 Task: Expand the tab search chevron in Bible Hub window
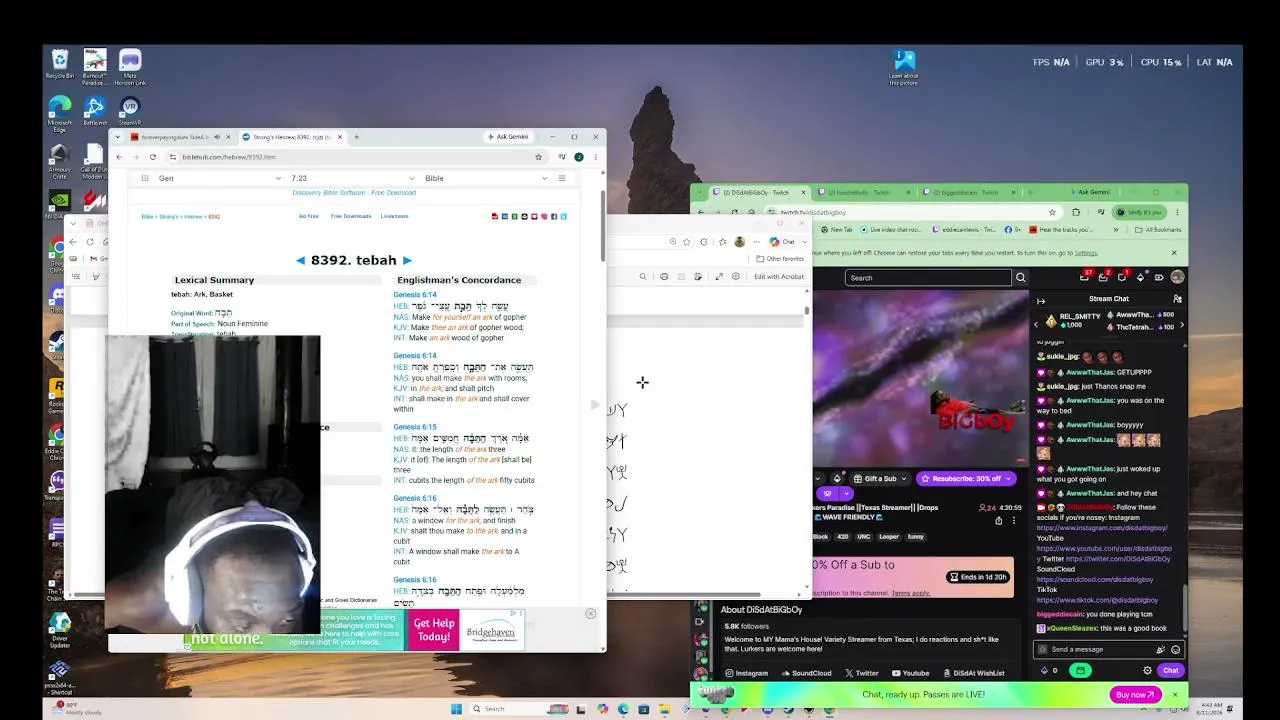[118, 137]
